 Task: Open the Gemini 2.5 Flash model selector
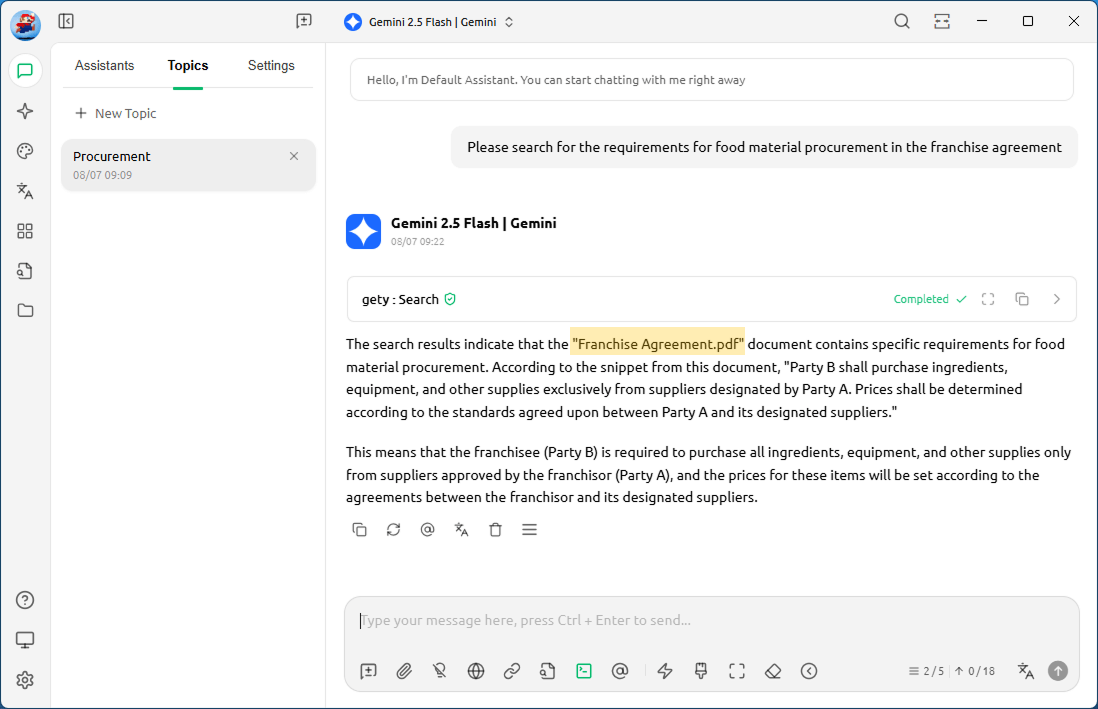429,22
